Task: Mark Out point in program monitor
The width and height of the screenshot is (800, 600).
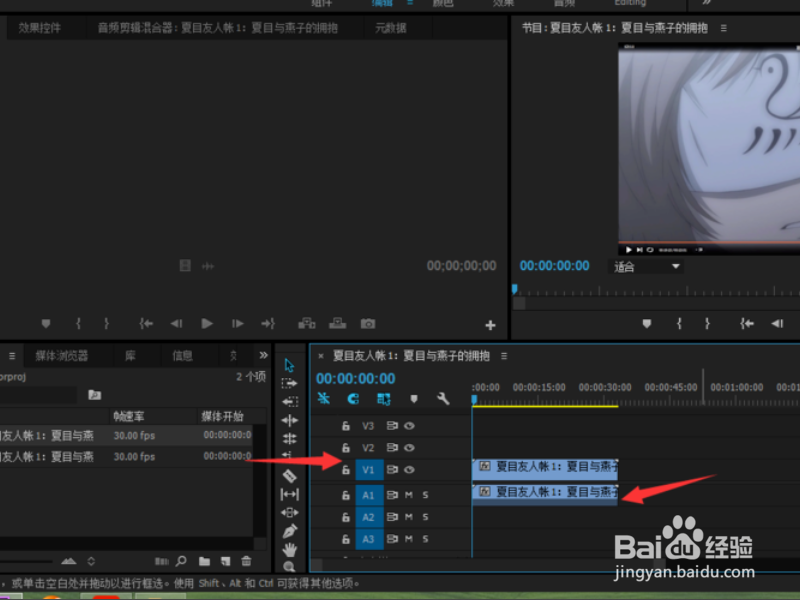Action: click(x=707, y=323)
